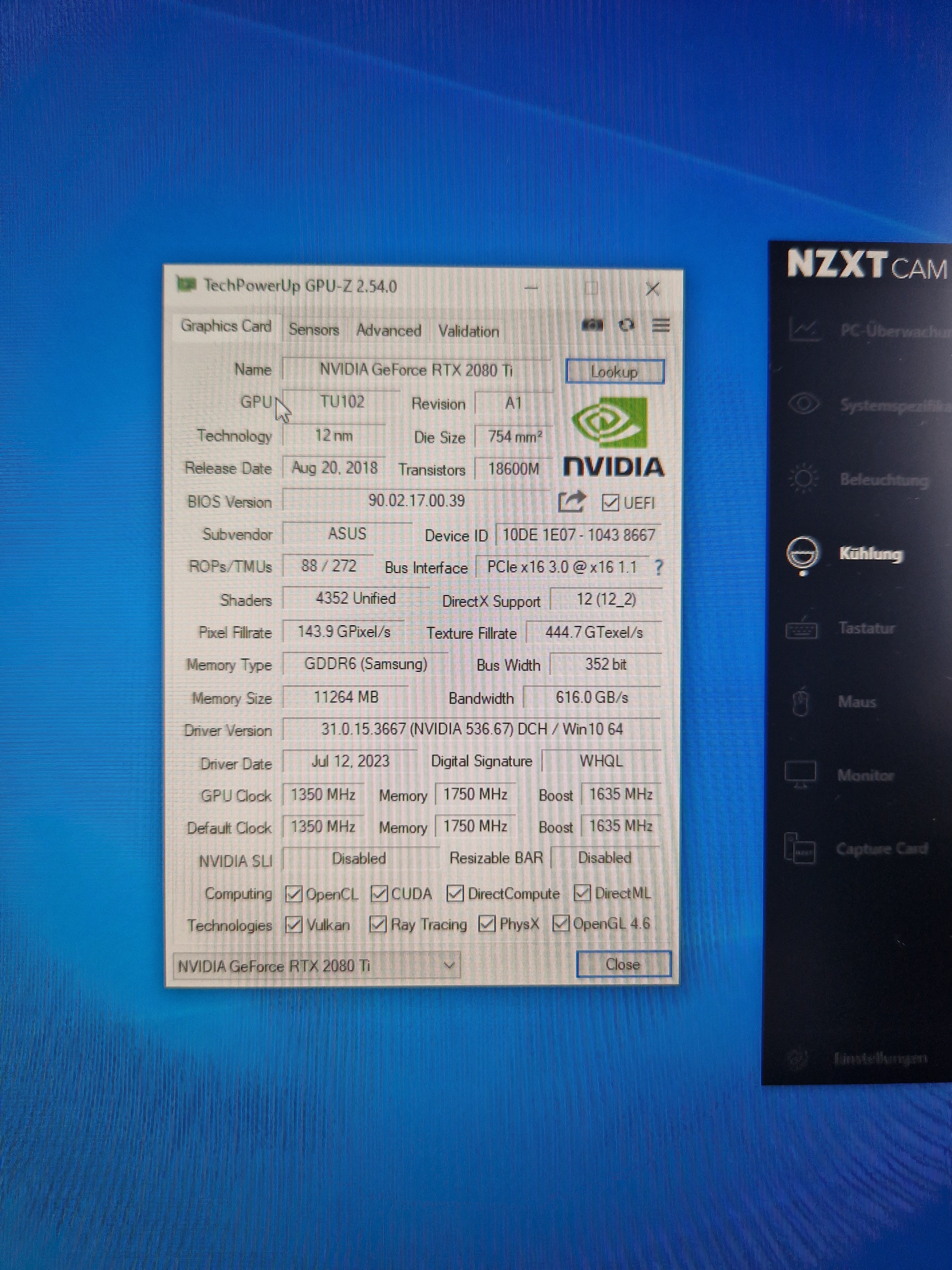Screen dimensions: 952x1270
Task: Click the GPU-Z refresh icon
Action: (x=626, y=325)
